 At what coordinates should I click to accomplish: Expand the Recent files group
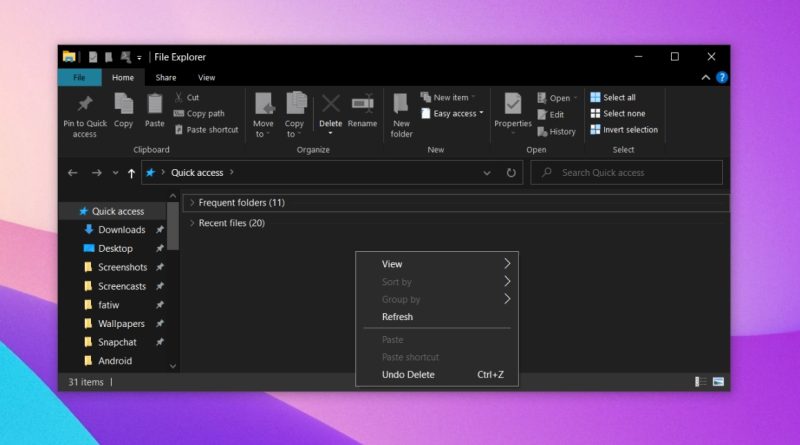pyautogui.click(x=192, y=223)
